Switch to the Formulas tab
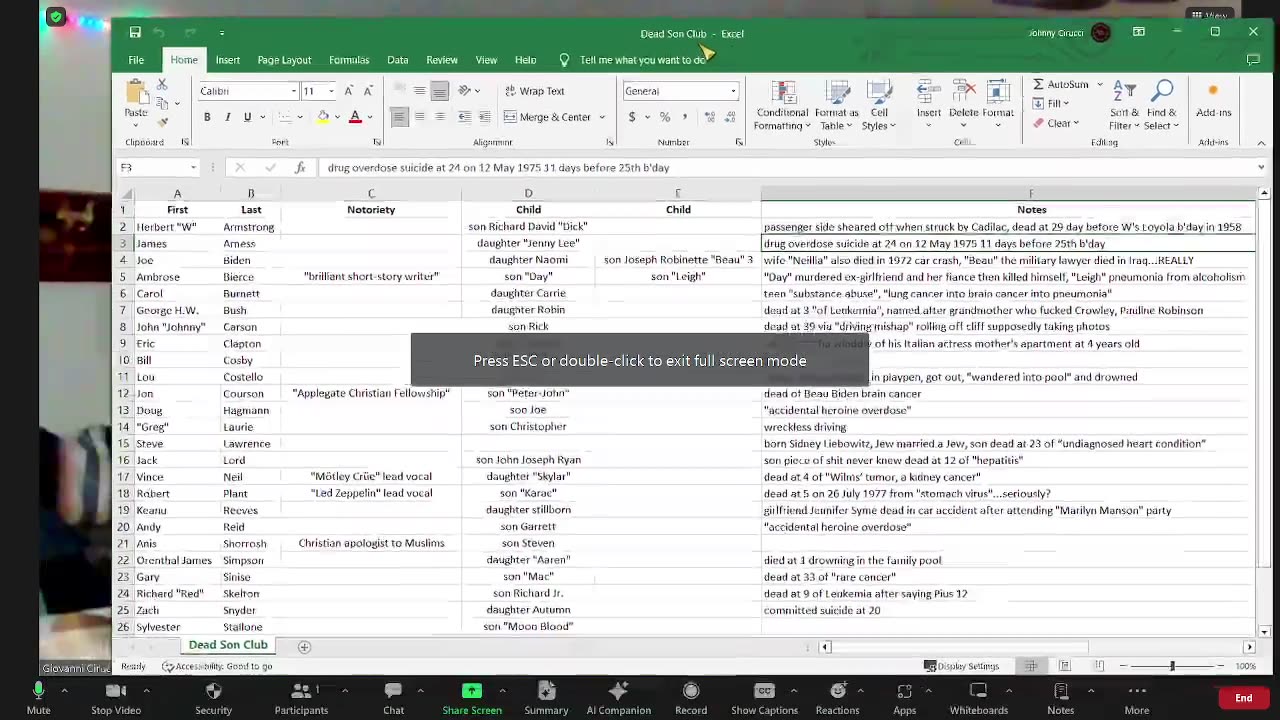This screenshot has height=720, width=1280. click(349, 60)
